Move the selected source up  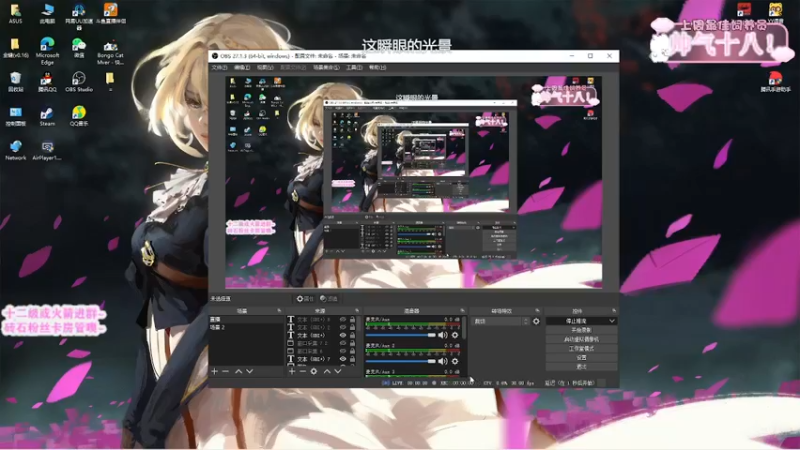click(x=327, y=371)
